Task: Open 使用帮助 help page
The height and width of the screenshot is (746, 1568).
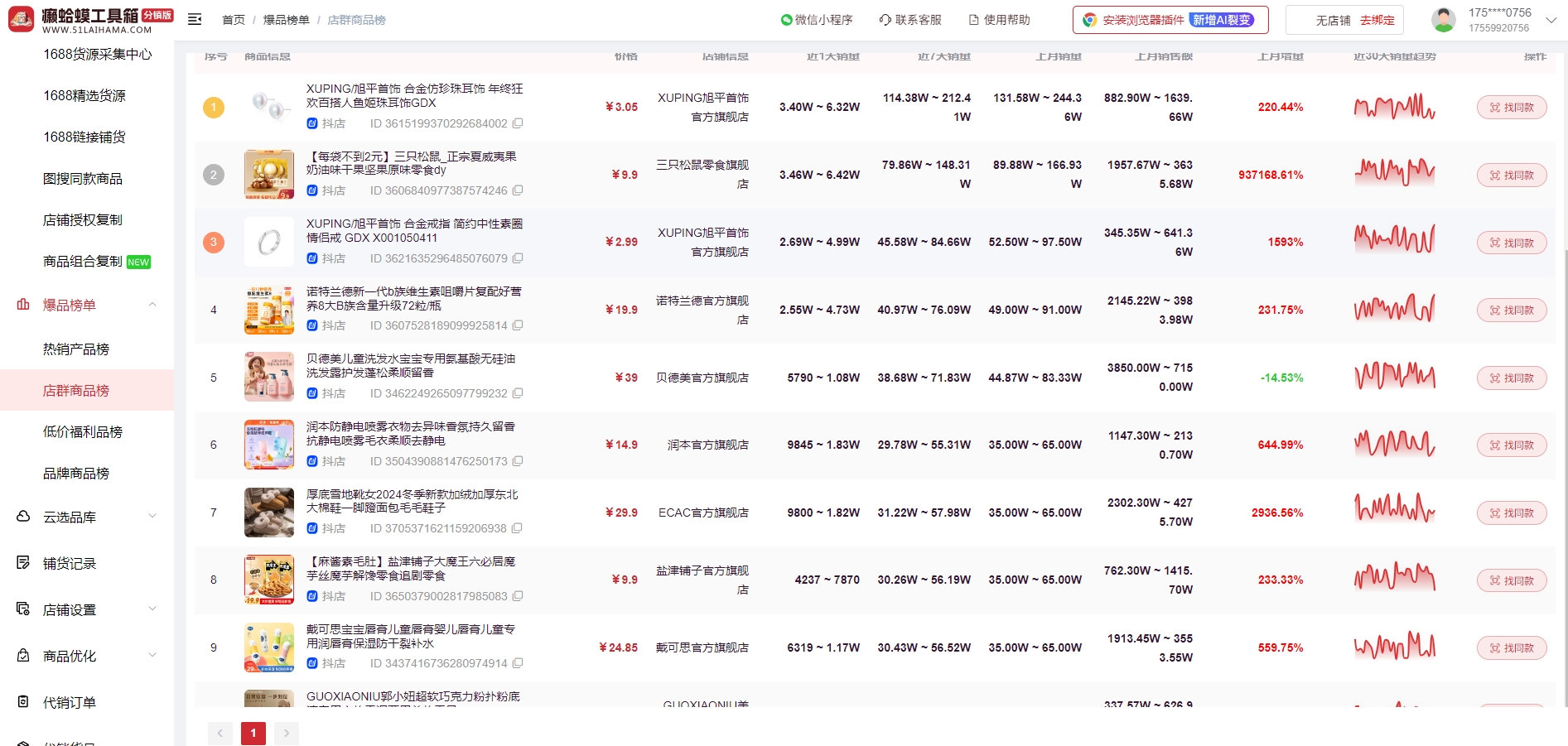Action: click(1000, 20)
